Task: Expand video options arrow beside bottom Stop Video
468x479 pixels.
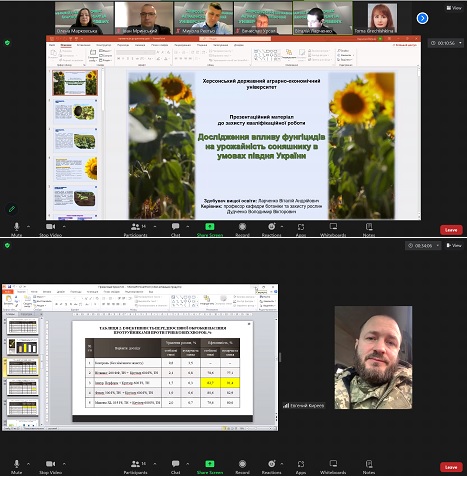Action: (64, 464)
